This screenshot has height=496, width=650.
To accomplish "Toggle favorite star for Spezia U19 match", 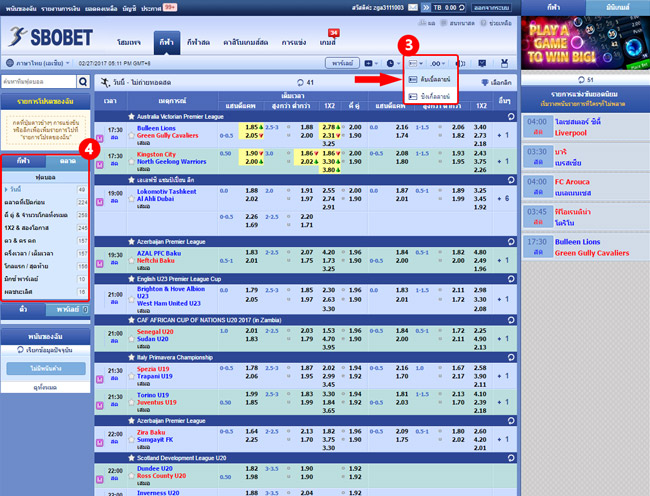I will point(131,376).
